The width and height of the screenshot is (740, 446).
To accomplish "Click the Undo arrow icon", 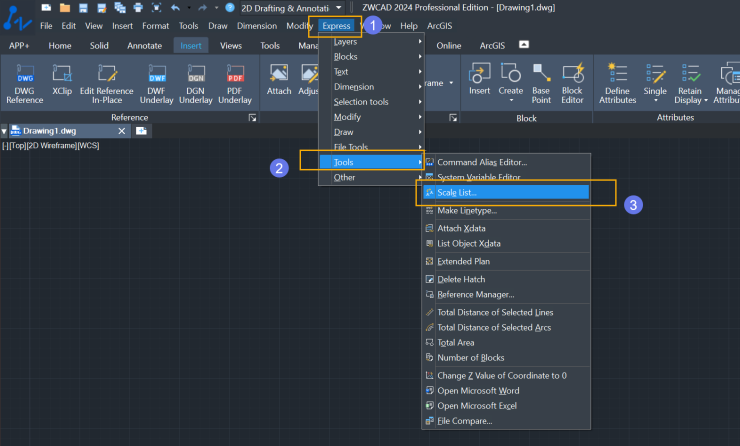I will coord(175,8).
